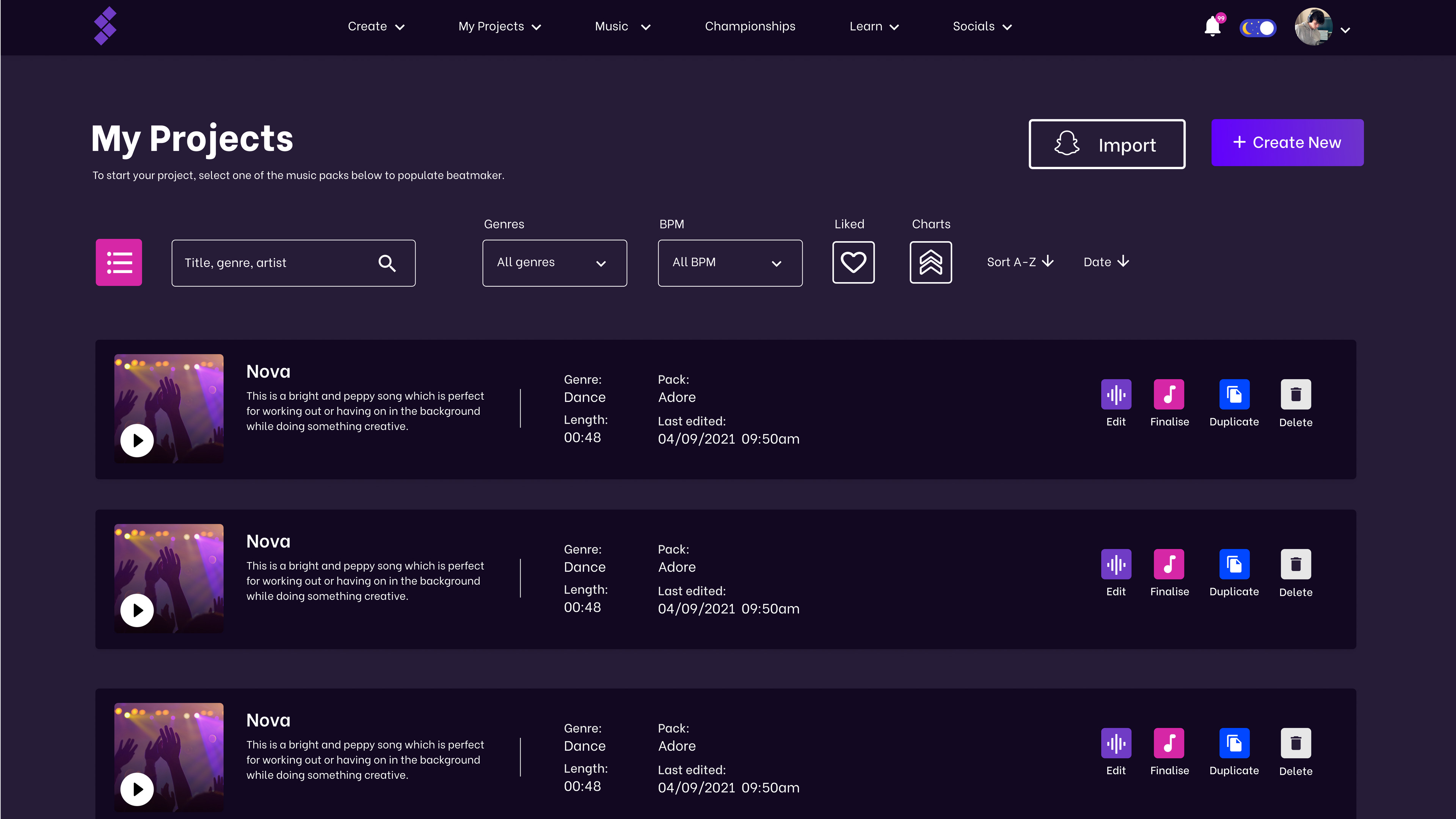Click the Duplicate icon on the second Nova
1456x819 pixels.
tap(1235, 564)
